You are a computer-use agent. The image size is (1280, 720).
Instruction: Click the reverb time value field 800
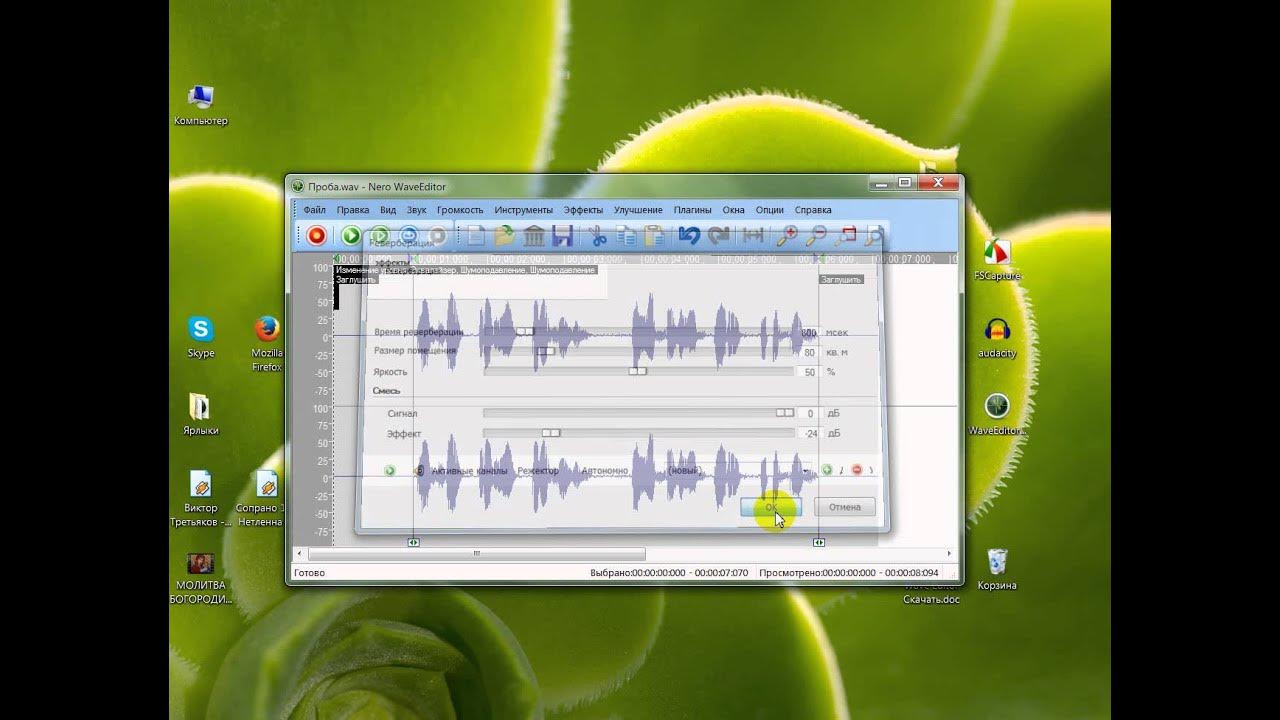[808, 332]
